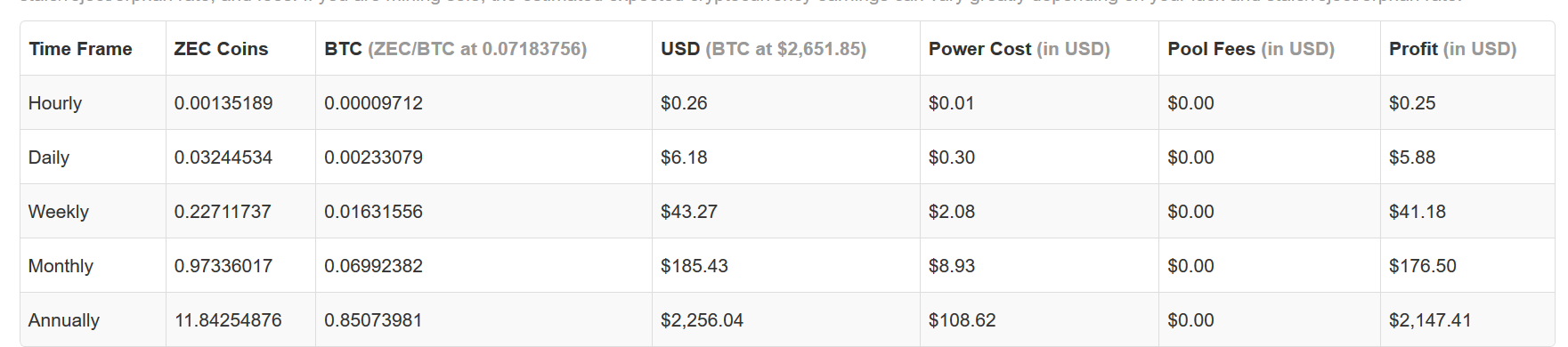Click the Weekly row label

[59, 212]
